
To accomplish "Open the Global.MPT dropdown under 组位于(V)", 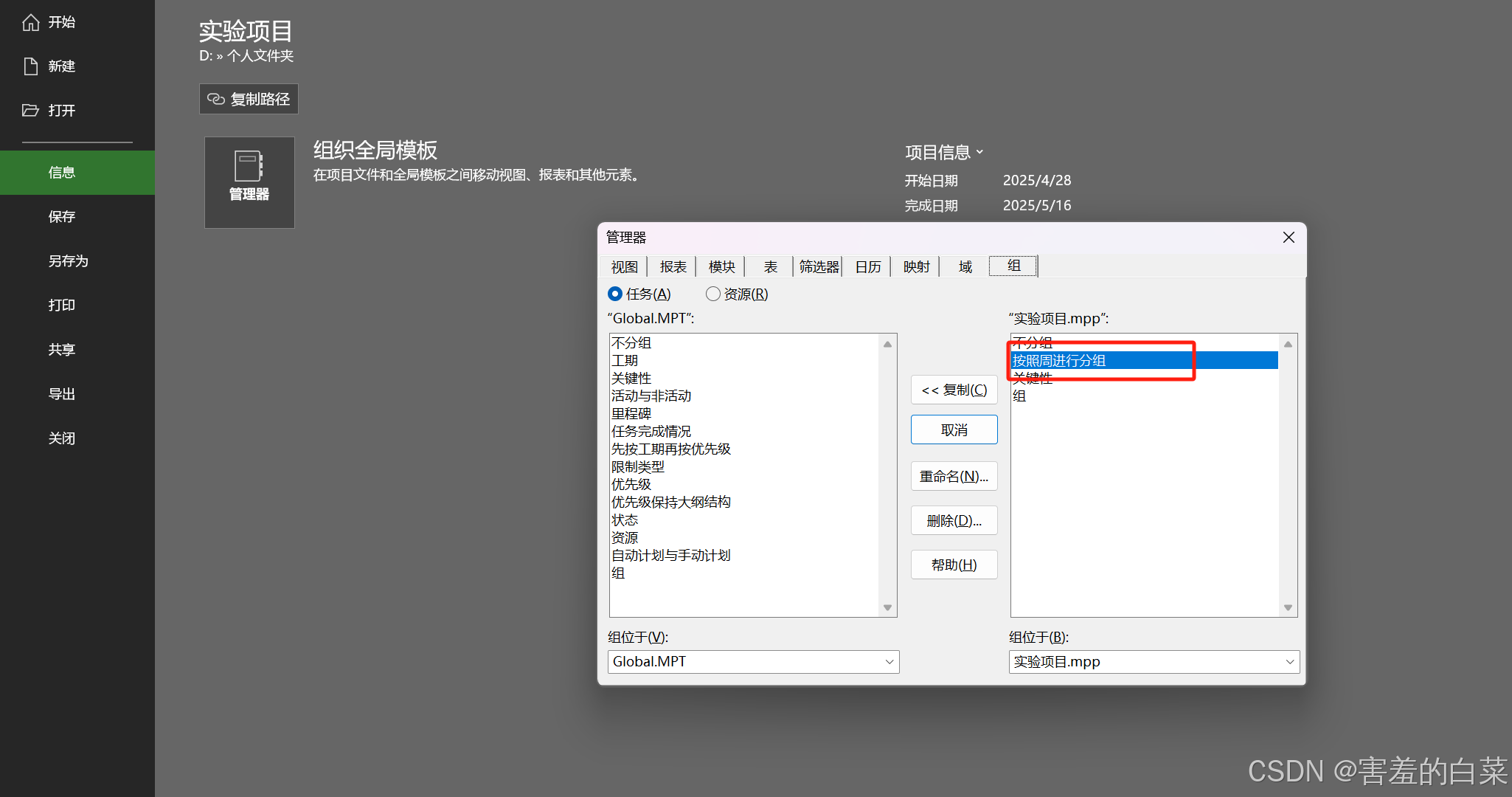I will pos(889,662).
